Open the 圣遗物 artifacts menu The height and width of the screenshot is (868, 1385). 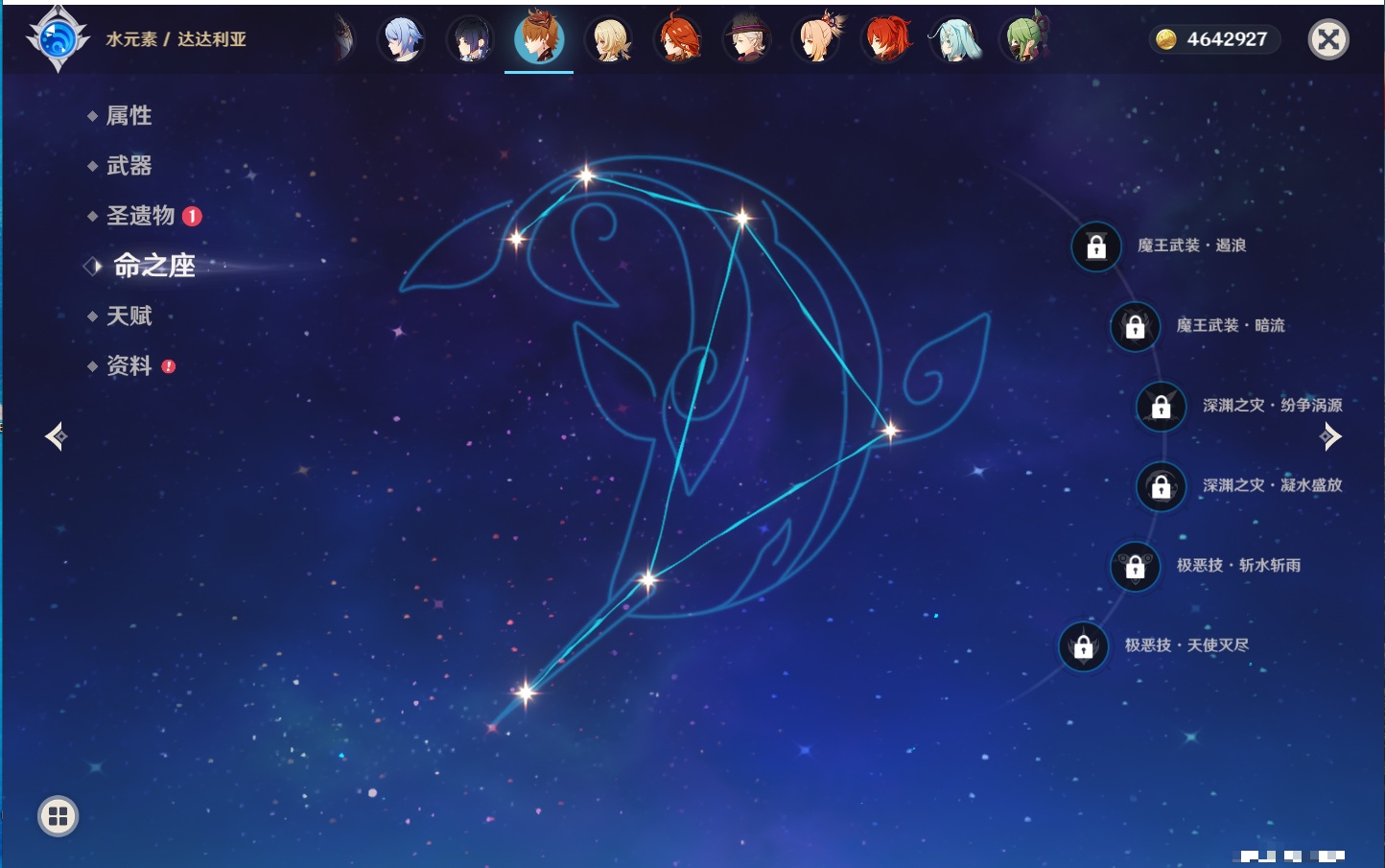click(x=140, y=216)
